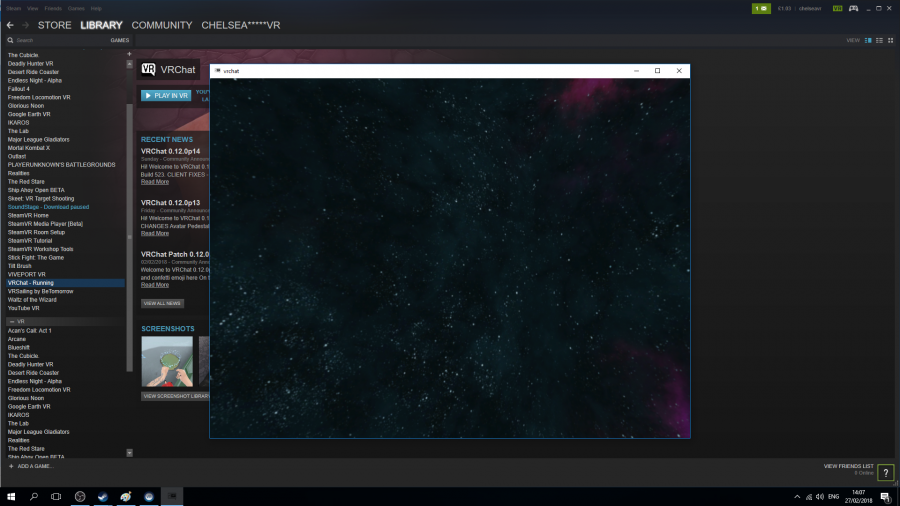Screen dimensions: 900x506
Task: Open the Windows Action Center notifications
Action: 886,497
